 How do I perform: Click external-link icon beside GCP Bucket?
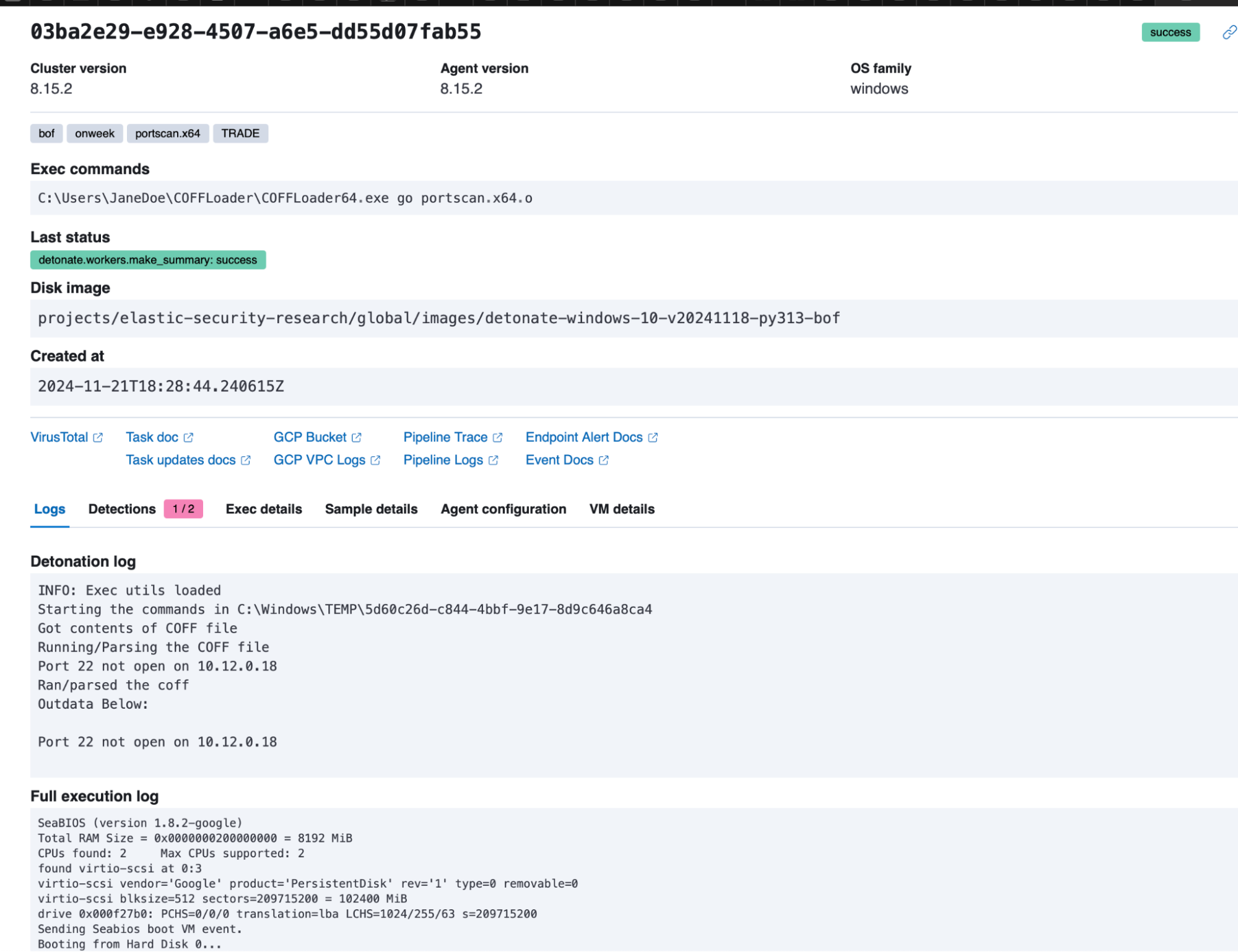[356, 438]
